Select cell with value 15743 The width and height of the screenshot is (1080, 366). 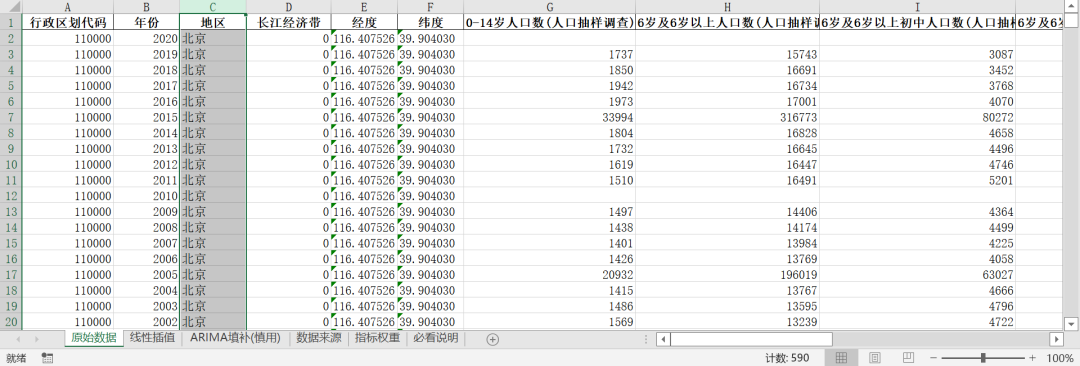click(x=727, y=54)
